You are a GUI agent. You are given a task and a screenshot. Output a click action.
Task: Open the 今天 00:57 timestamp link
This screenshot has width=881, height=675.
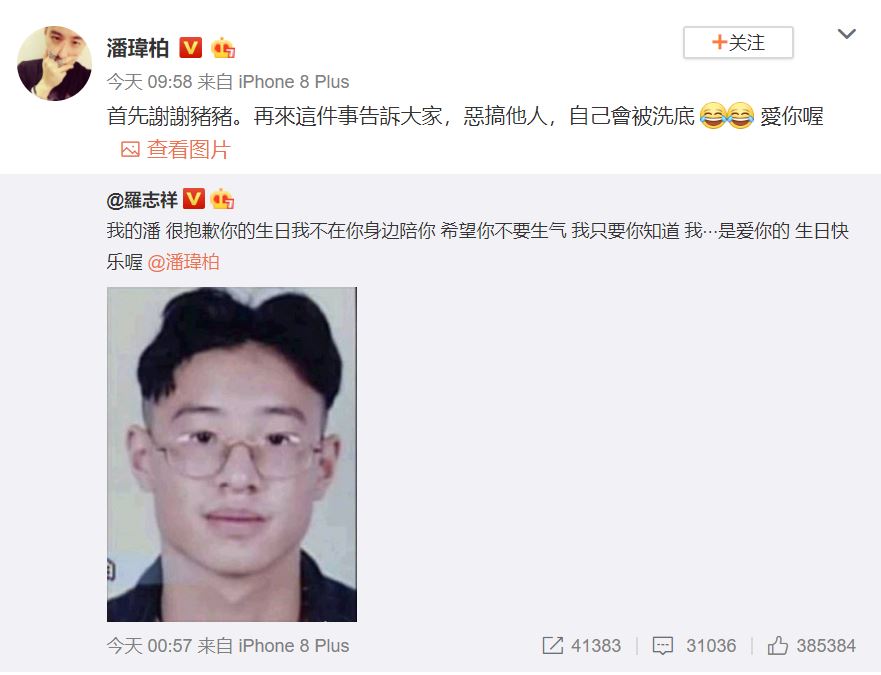[149, 646]
